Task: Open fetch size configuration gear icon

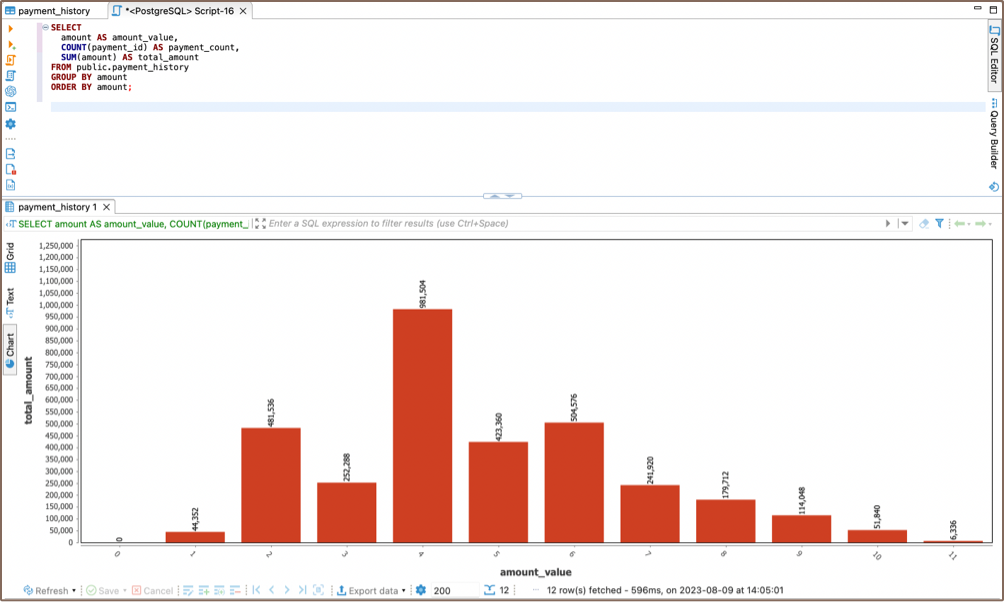Action: pyautogui.click(x=421, y=591)
